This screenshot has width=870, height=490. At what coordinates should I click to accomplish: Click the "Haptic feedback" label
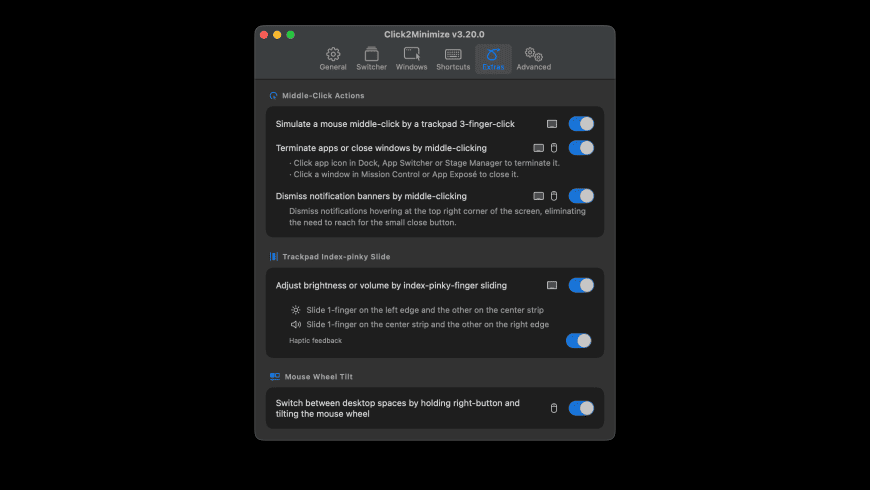click(315, 341)
